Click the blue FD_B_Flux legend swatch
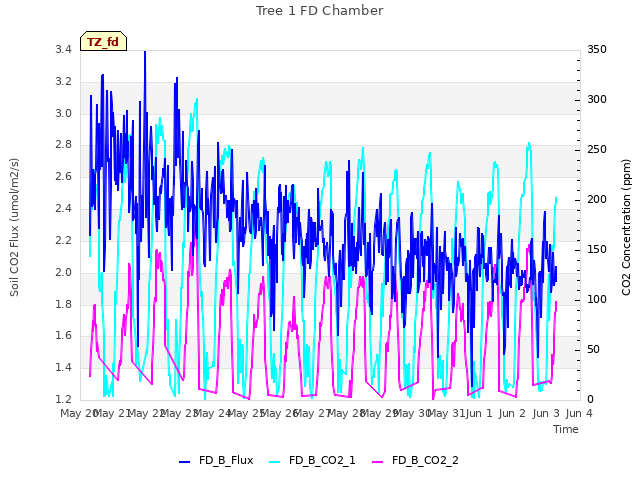Image resolution: width=640 pixels, height=480 pixels. click(x=184, y=462)
